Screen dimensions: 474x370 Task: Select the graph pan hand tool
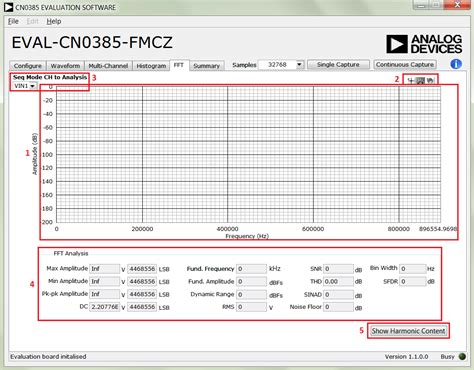[x=430, y=80]
